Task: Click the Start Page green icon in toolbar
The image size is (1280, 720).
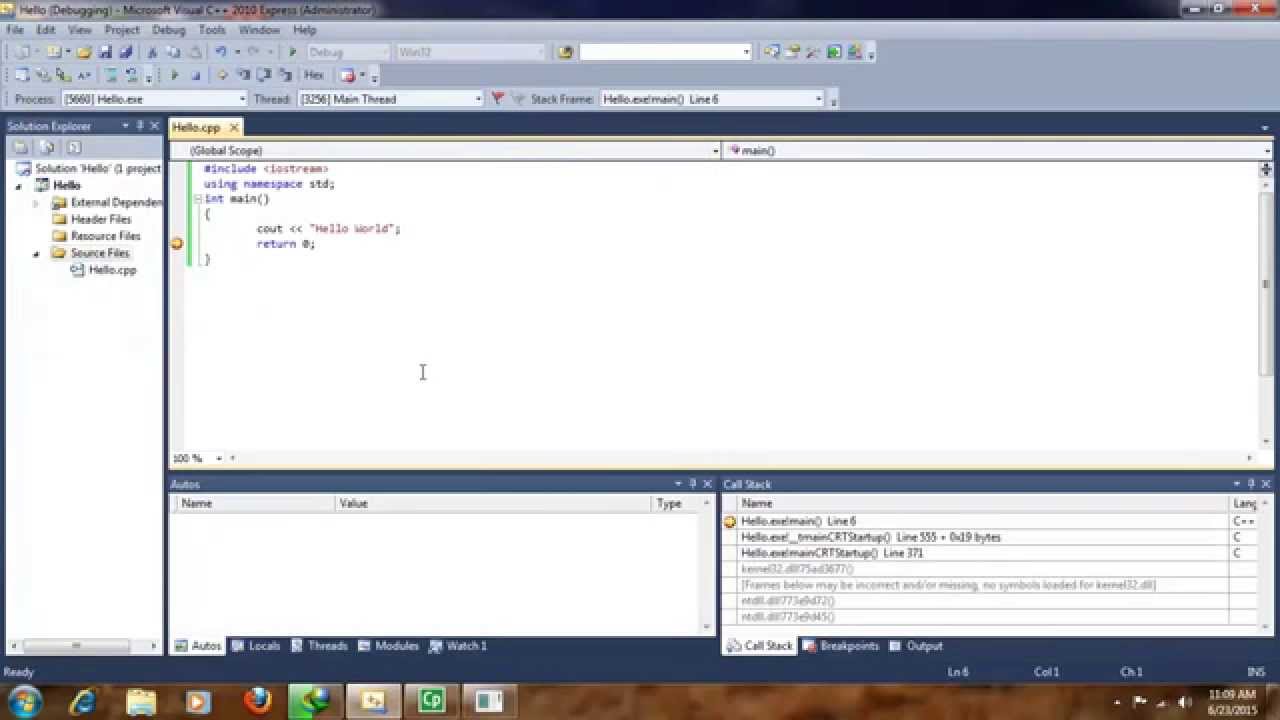Action: (834, 52)
